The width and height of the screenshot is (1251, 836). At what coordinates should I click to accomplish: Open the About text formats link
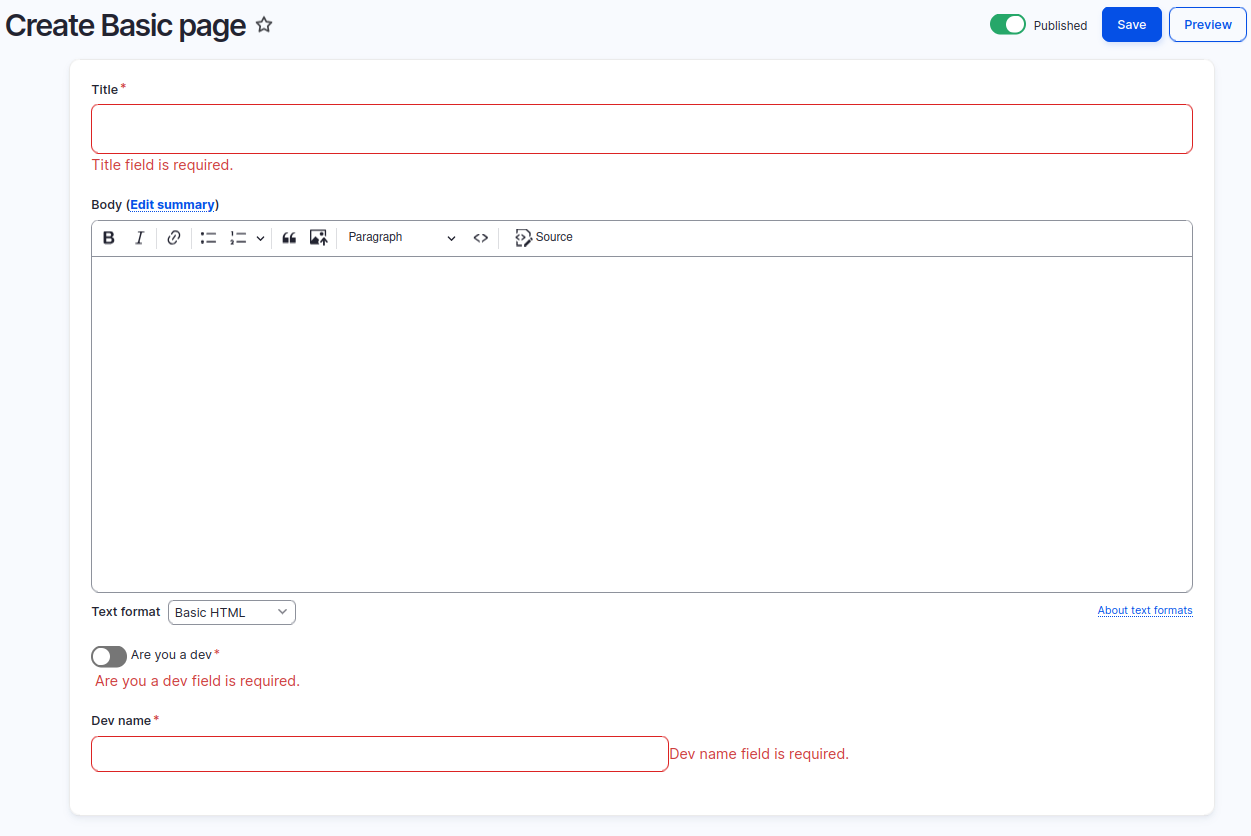coord(1144,611)
